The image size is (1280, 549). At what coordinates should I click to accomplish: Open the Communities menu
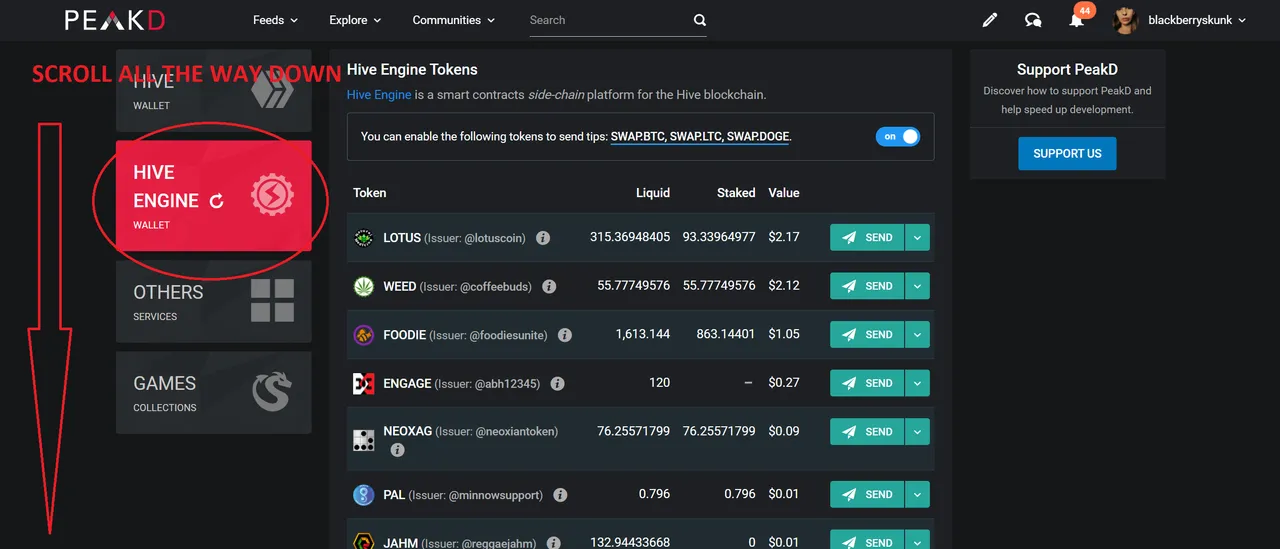454,20
